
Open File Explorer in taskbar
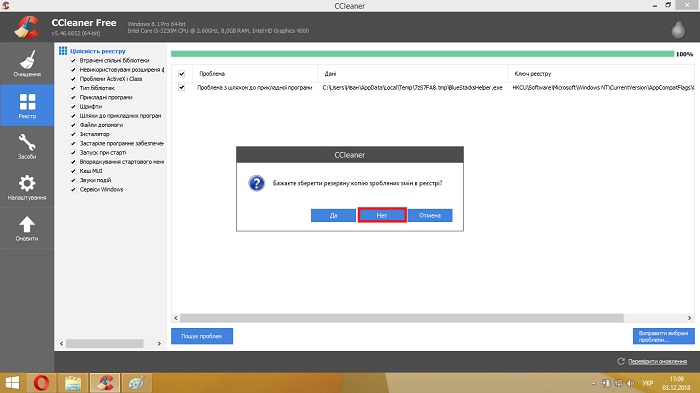coord(73,383)
